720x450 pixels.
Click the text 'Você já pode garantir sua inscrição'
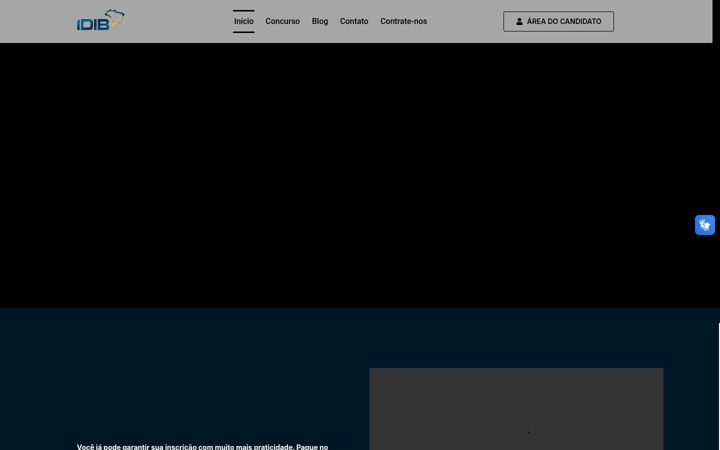coord(136,447)
